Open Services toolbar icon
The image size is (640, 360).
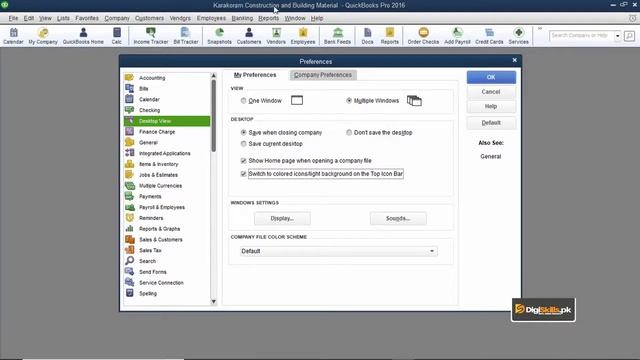click(x=518, y=36)
